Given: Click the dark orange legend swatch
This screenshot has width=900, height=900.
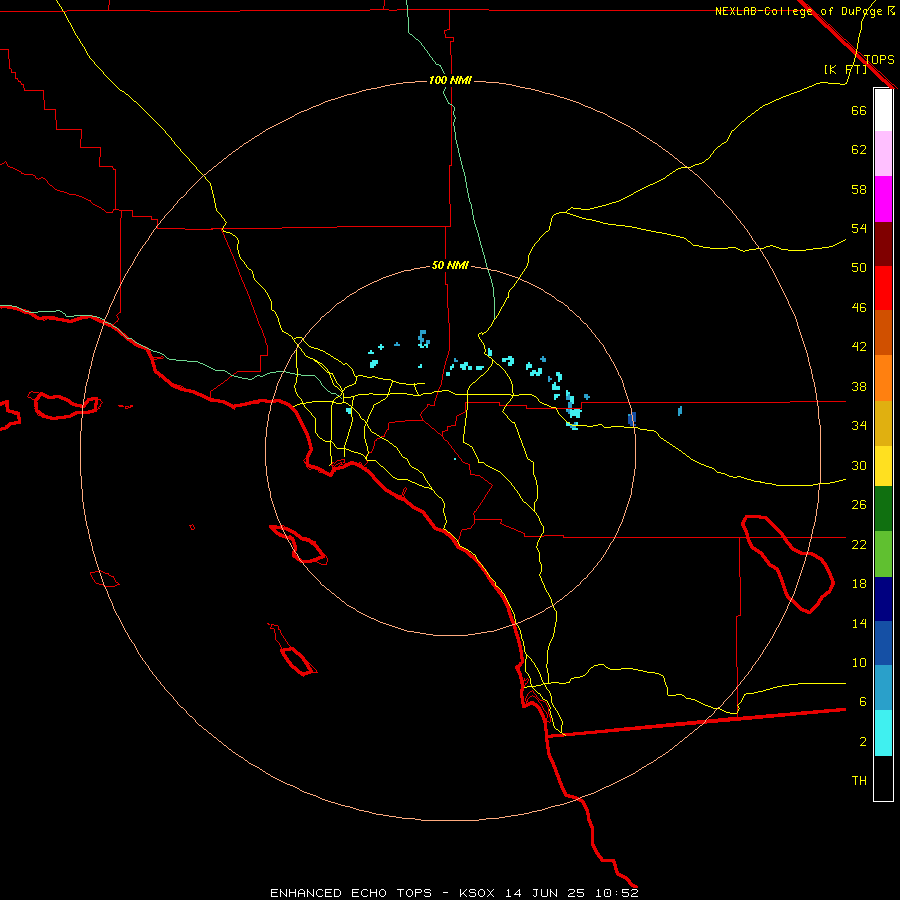Looking at the screenshot, I should click(x=883, y=333).
